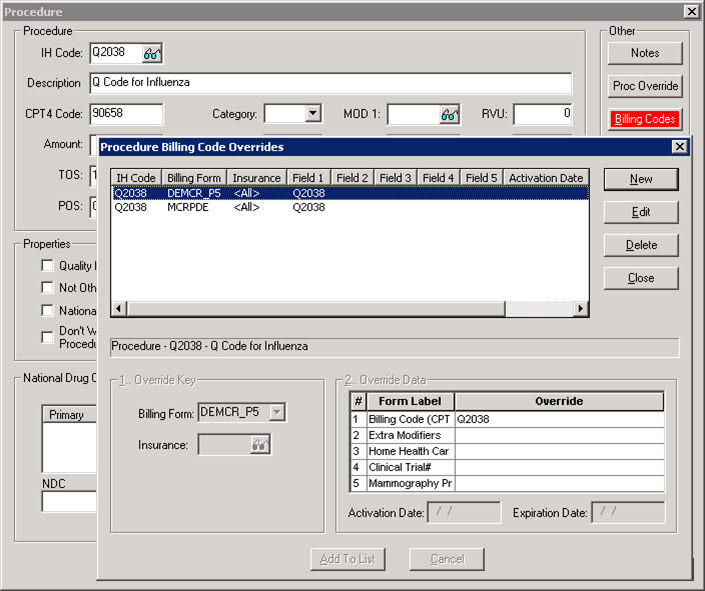The width and height of the screenshot is (705, 591).
Task: Click binoculars lookup icon in MOD 1 field
Action: (448, 115)
